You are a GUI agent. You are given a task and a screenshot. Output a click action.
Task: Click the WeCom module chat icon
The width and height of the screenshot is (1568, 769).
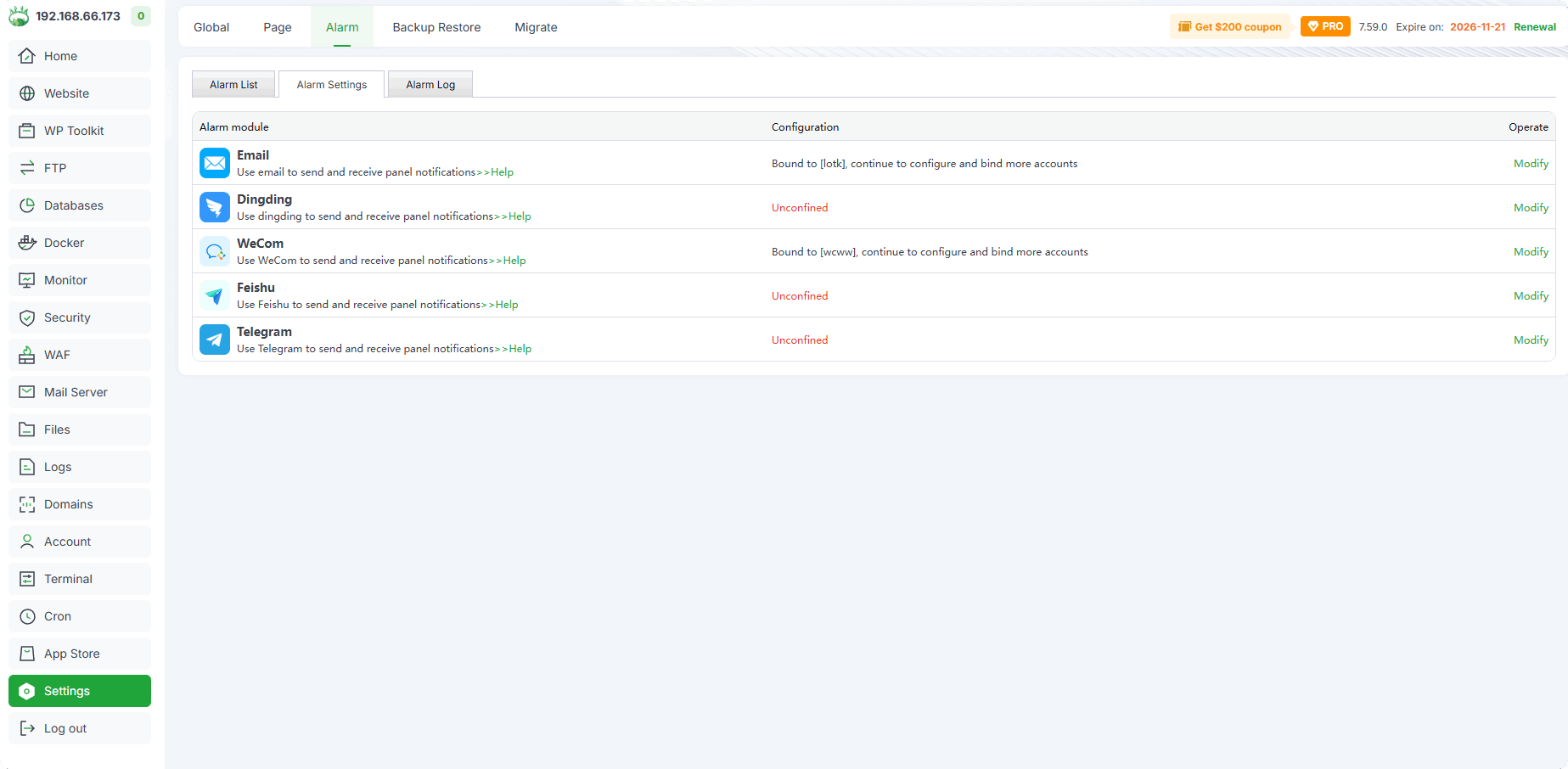pyautogui.click(x=215, y=251)
